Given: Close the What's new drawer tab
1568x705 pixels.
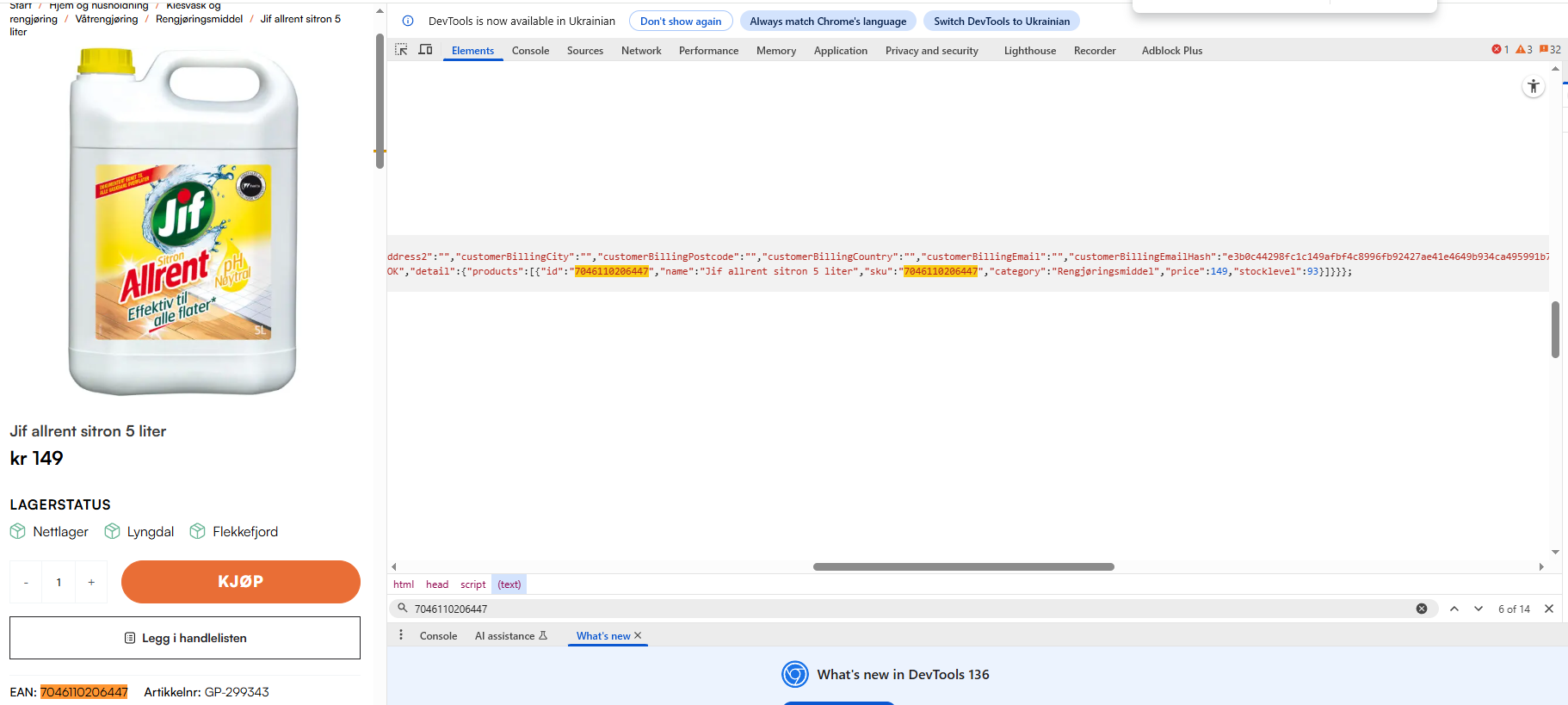Looking at the screenshot, I should [638, 636].
